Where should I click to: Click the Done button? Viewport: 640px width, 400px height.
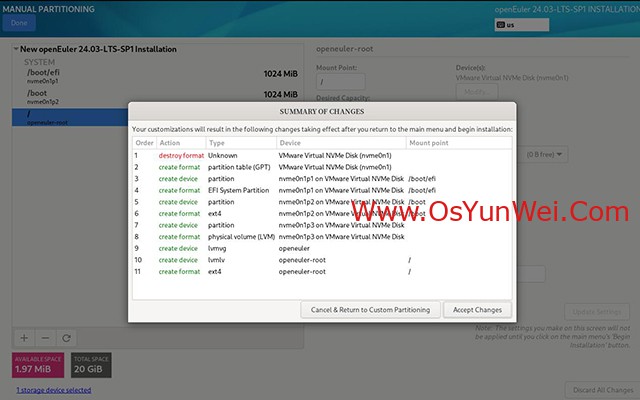point(19,23)
